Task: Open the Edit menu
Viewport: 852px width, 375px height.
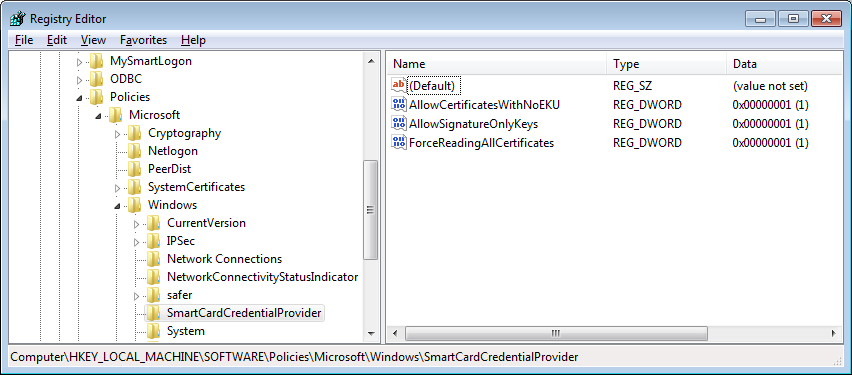Action: coord(57,40)
